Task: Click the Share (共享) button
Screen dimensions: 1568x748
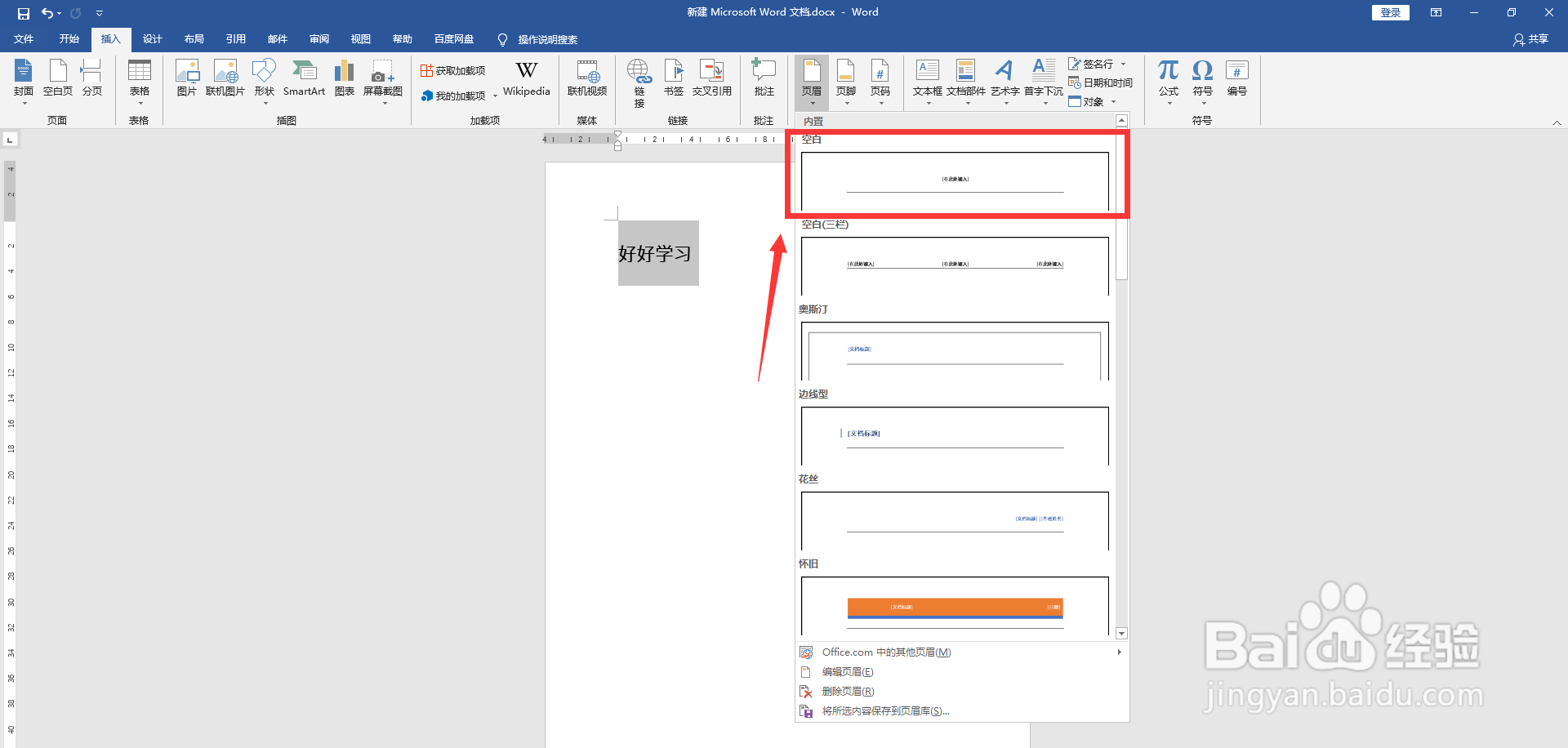Action: tap(1531, 39)
